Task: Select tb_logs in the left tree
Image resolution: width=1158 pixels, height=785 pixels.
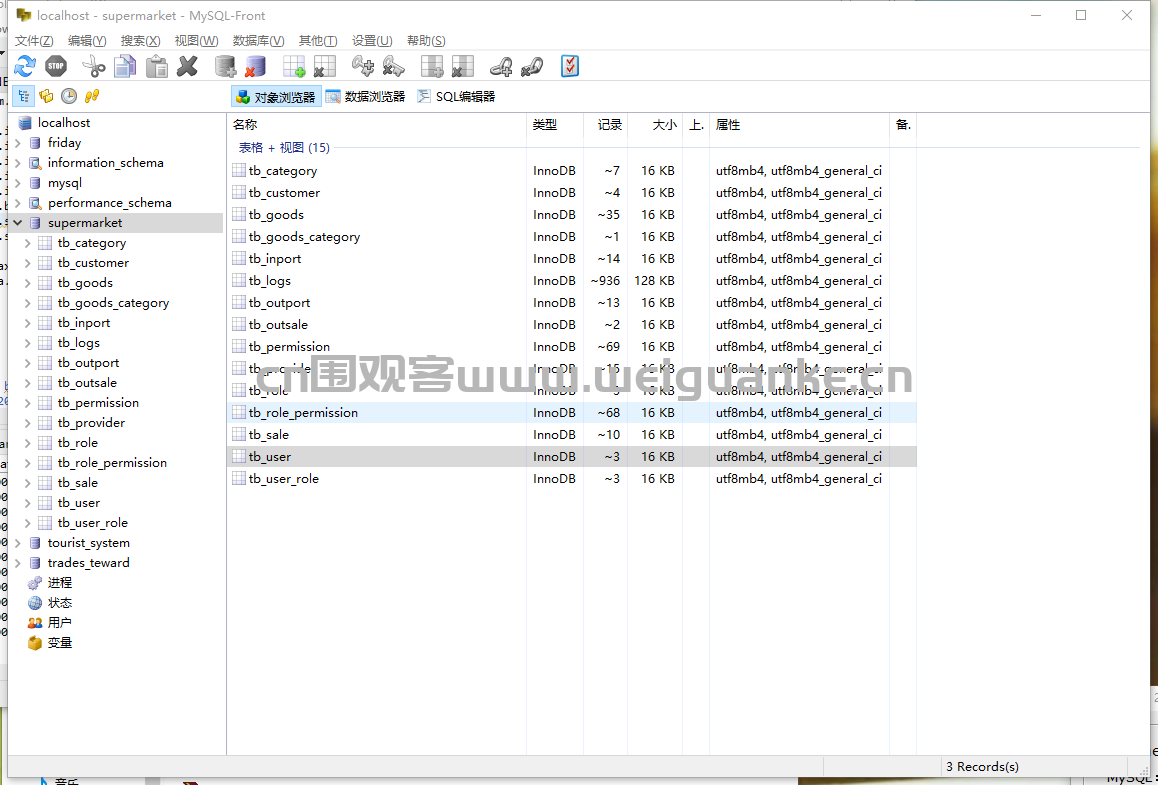Action: pyautogui.click(x=78, y=343)
